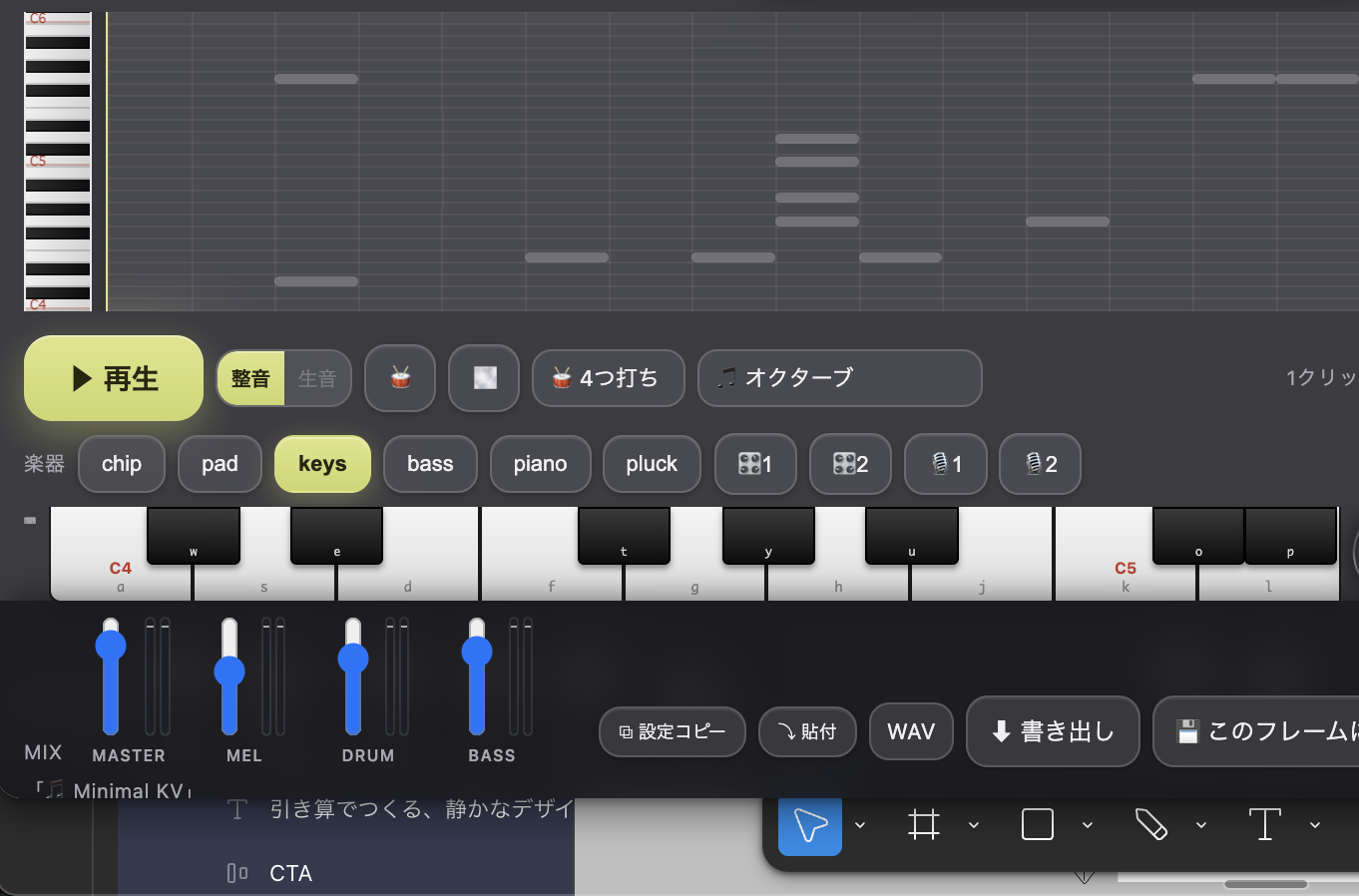Select the Pen tool in Figma toolbar

point(1151,825)
